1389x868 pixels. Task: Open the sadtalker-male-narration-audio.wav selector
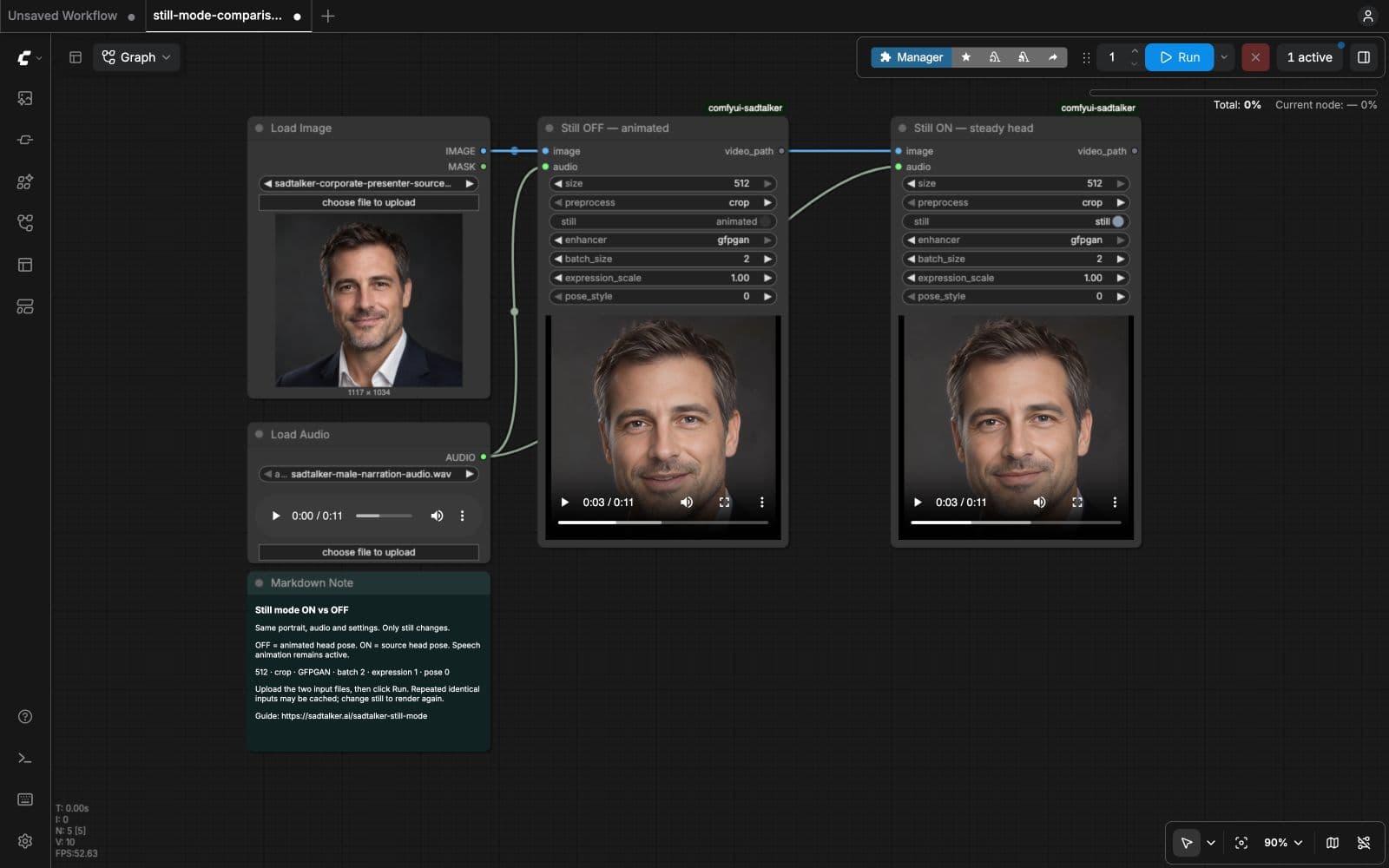coord(368,474)
